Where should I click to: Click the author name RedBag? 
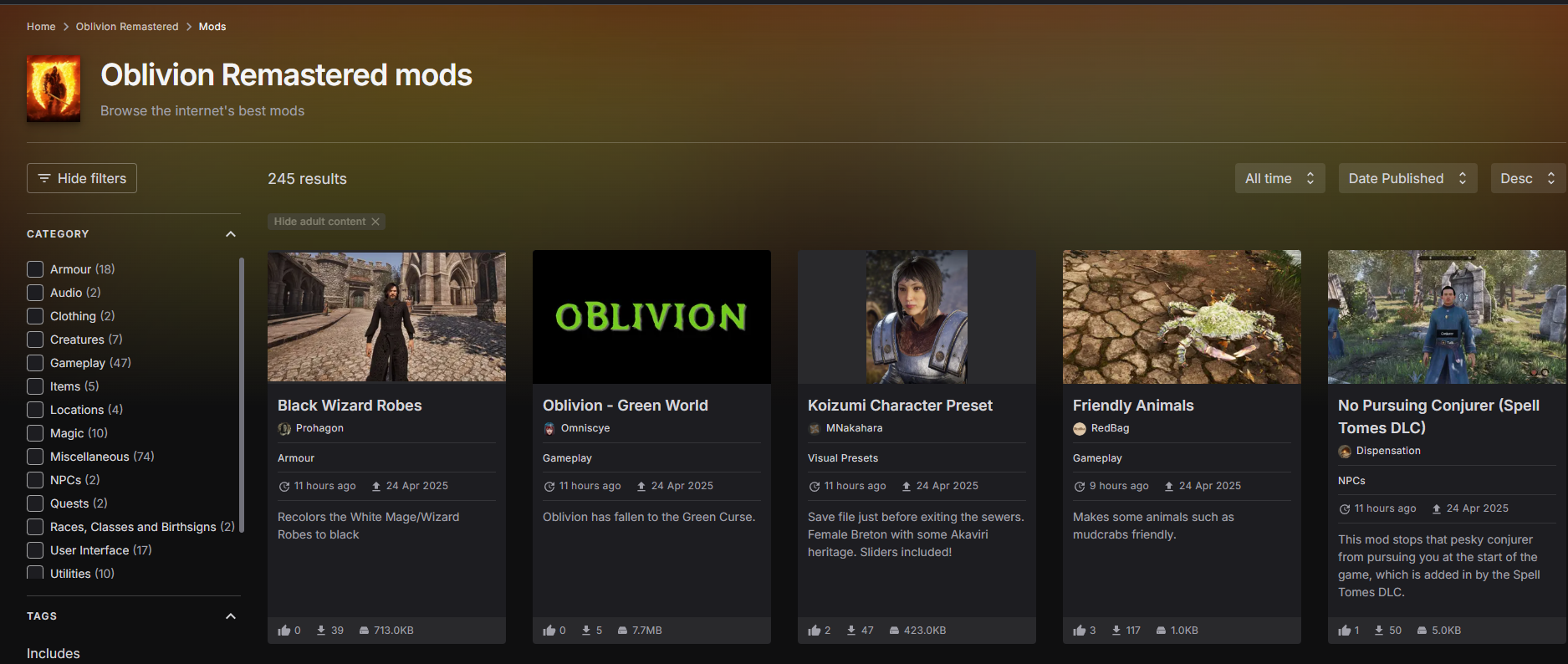click(x=1110, y=428)
